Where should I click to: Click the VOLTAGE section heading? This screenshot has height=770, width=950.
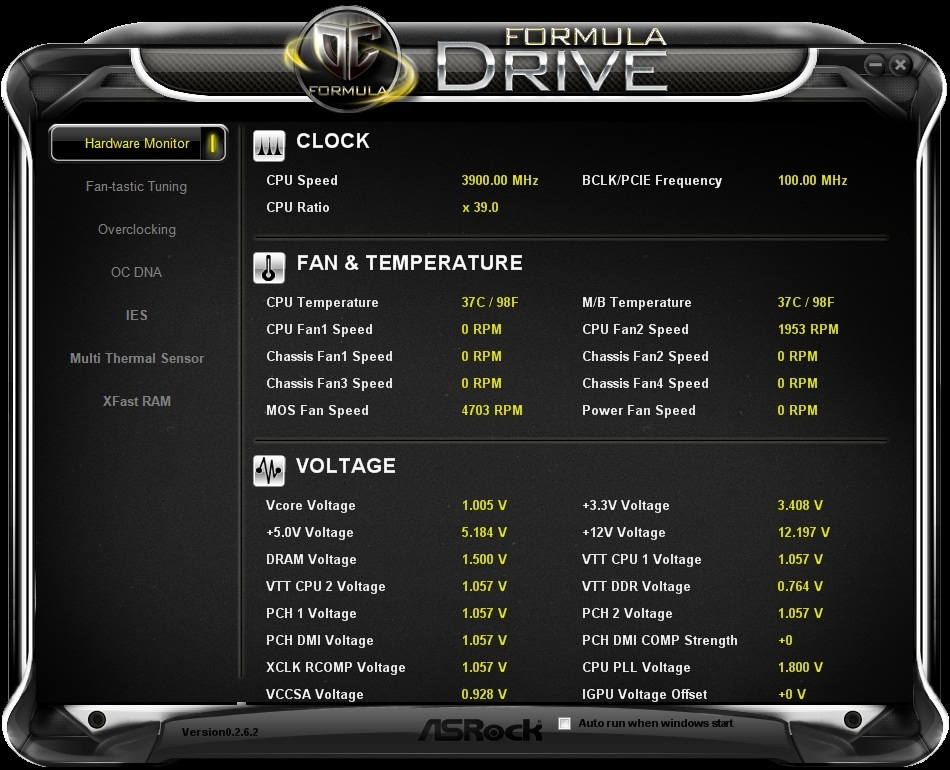[346, 466]
